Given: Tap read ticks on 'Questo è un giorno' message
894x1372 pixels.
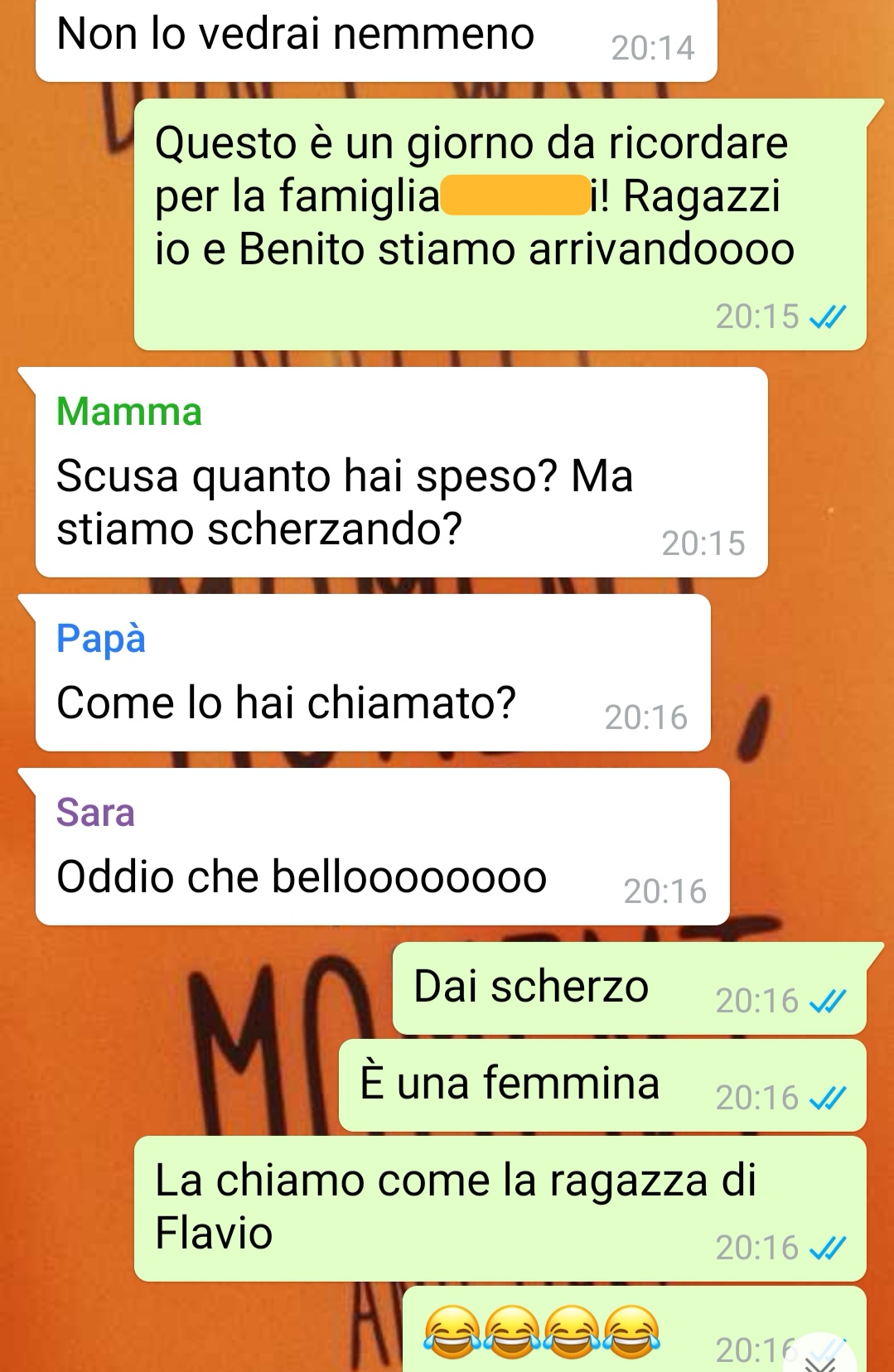Looking at the screenshot, I should pyautogui.click(x=828, y=317).
